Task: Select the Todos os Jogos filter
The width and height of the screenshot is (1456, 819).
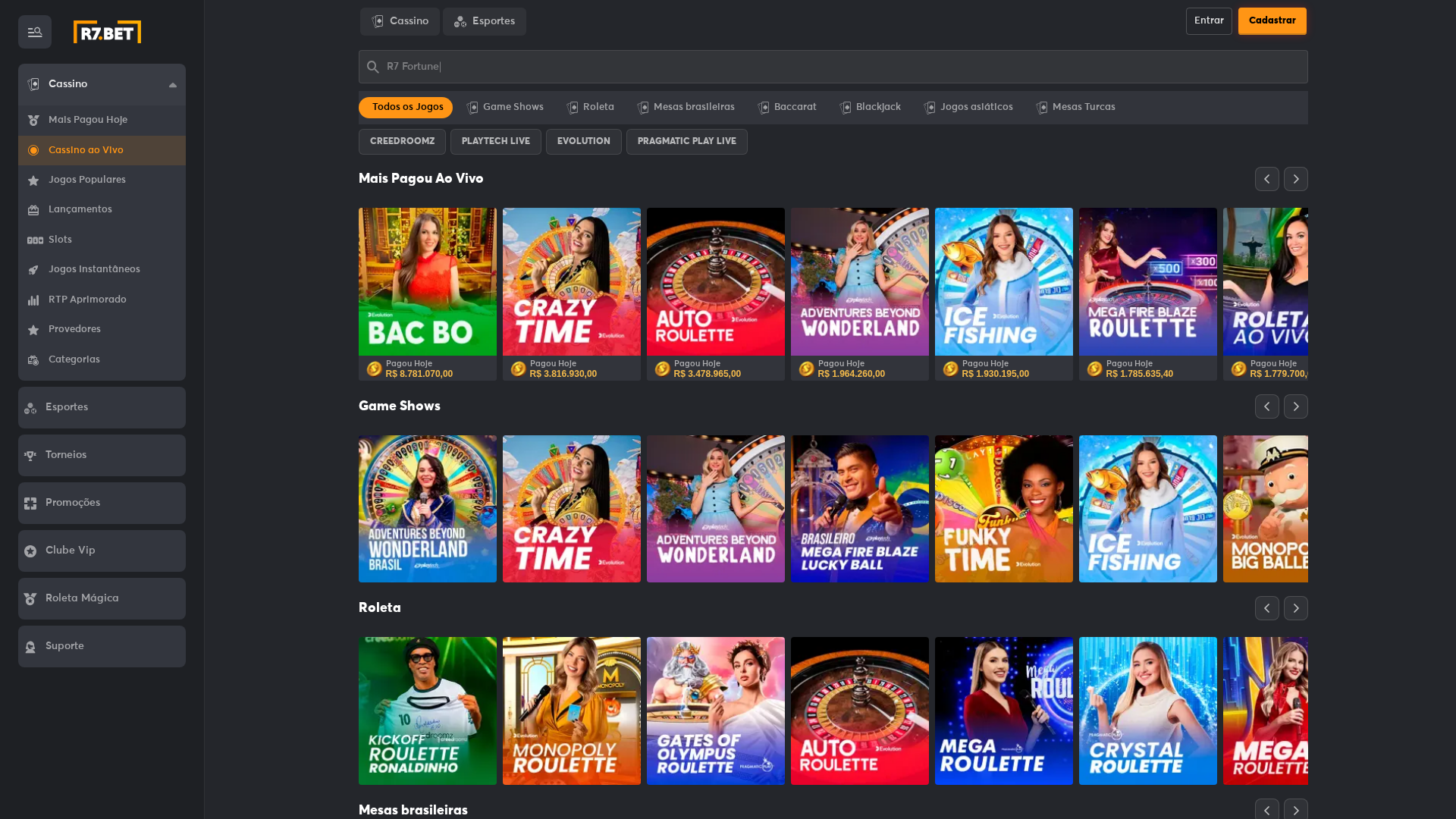Action: [x=406, y=108]
